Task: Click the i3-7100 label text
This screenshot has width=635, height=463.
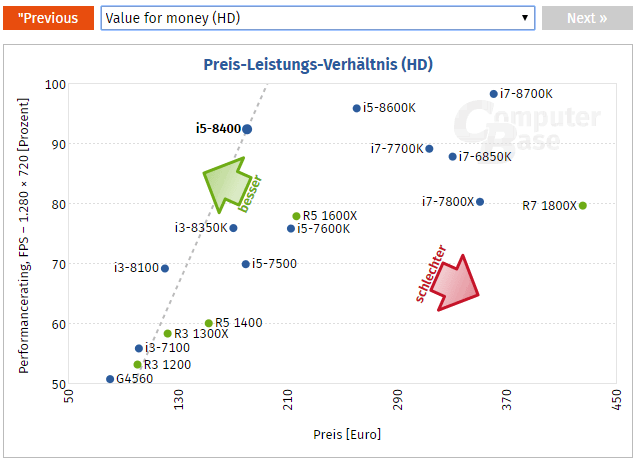Action: pyautogui.click(x=167, y=348)
